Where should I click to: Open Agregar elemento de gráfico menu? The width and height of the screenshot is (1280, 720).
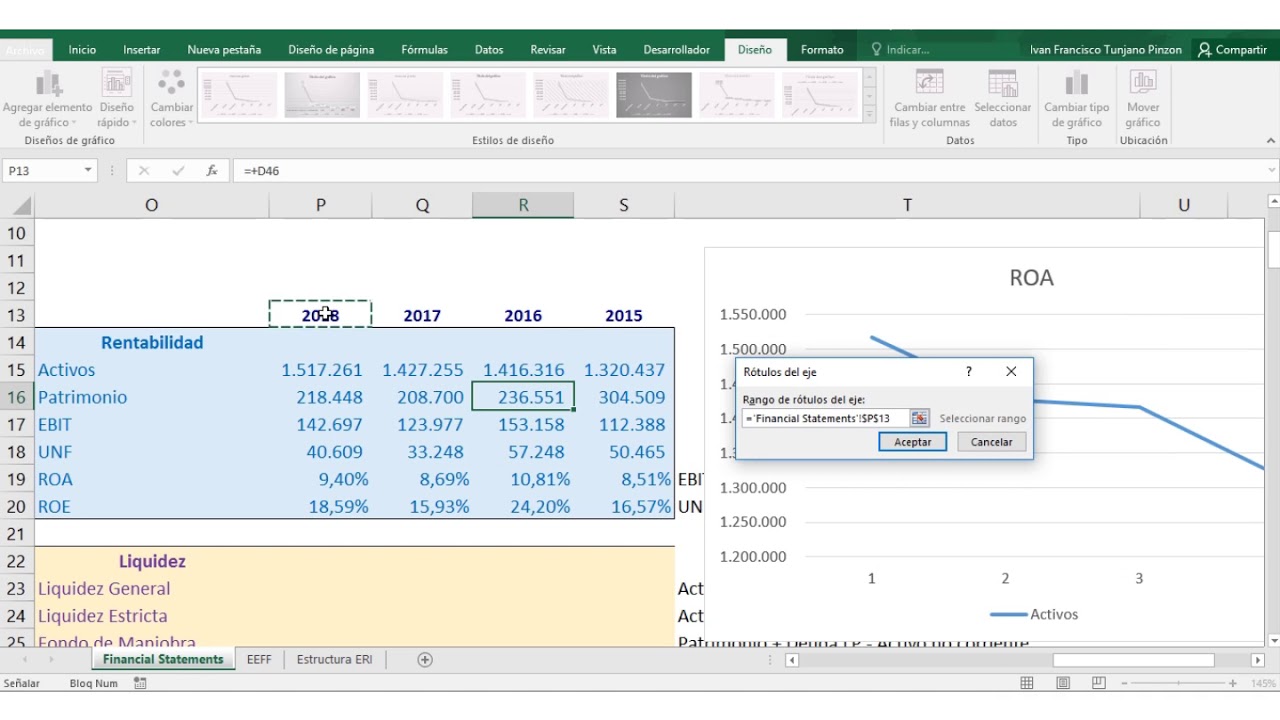click(x=47, y=100)
